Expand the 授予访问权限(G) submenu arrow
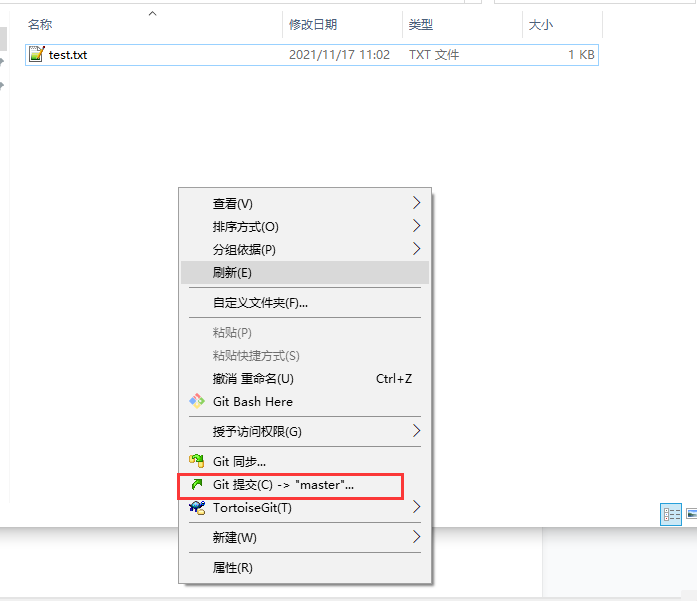The image size is (697, 601). (x=417, y=431)
